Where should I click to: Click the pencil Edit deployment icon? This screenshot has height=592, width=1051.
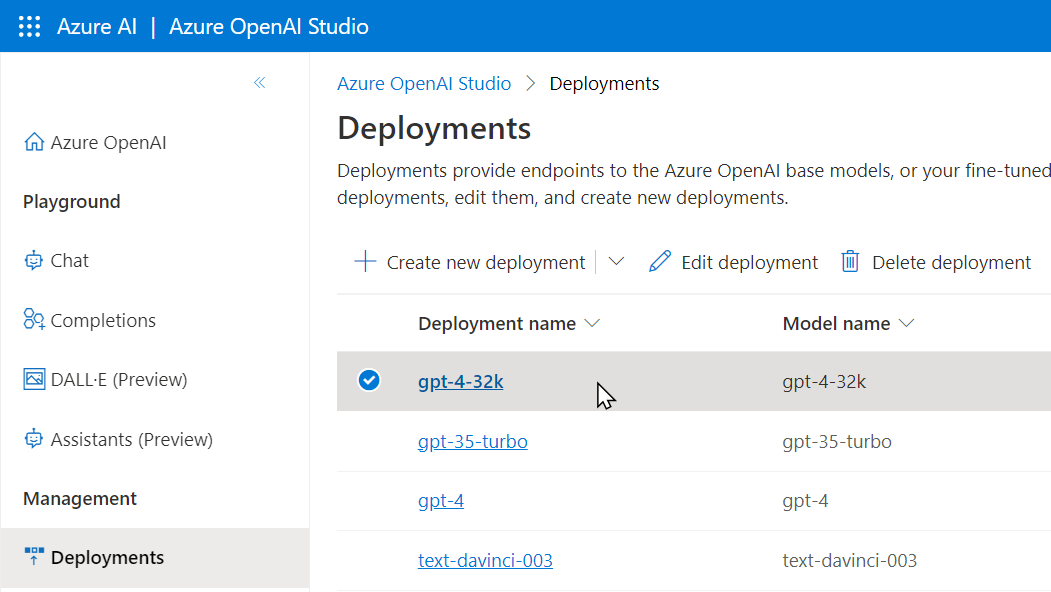660,261
